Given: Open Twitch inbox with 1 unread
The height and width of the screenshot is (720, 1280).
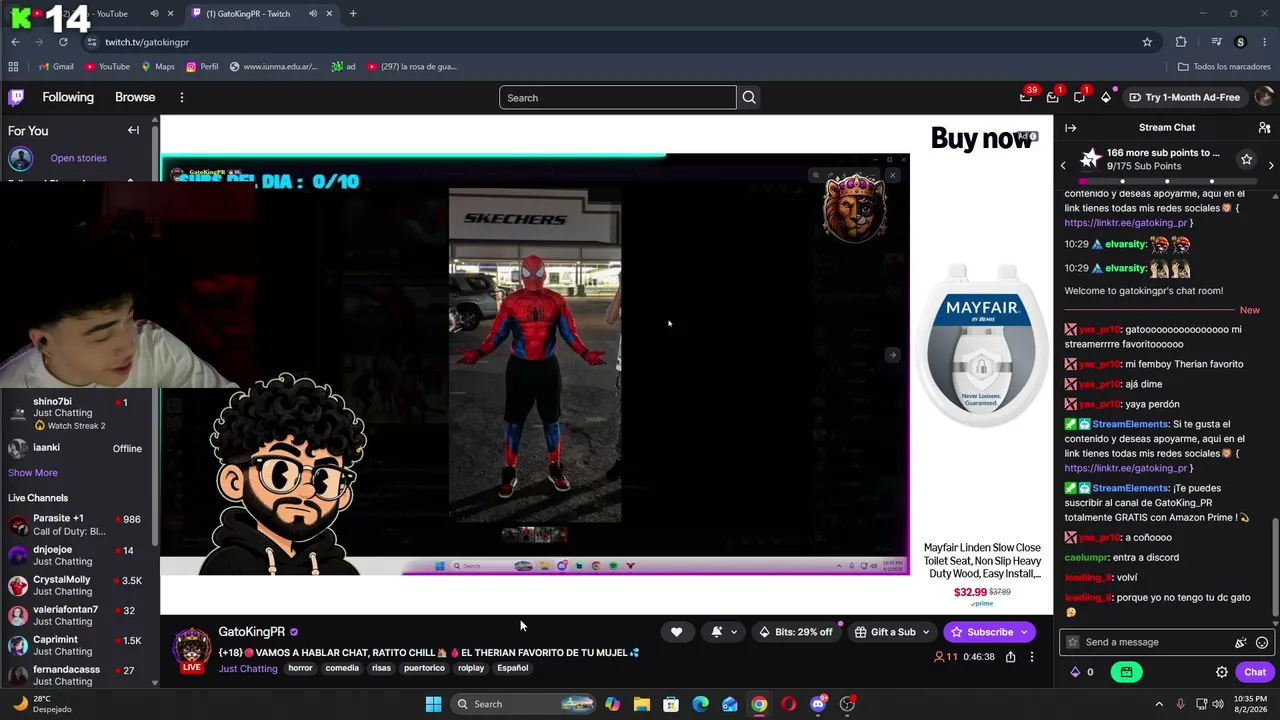Looking at the screenshot, I should 1053,97.
